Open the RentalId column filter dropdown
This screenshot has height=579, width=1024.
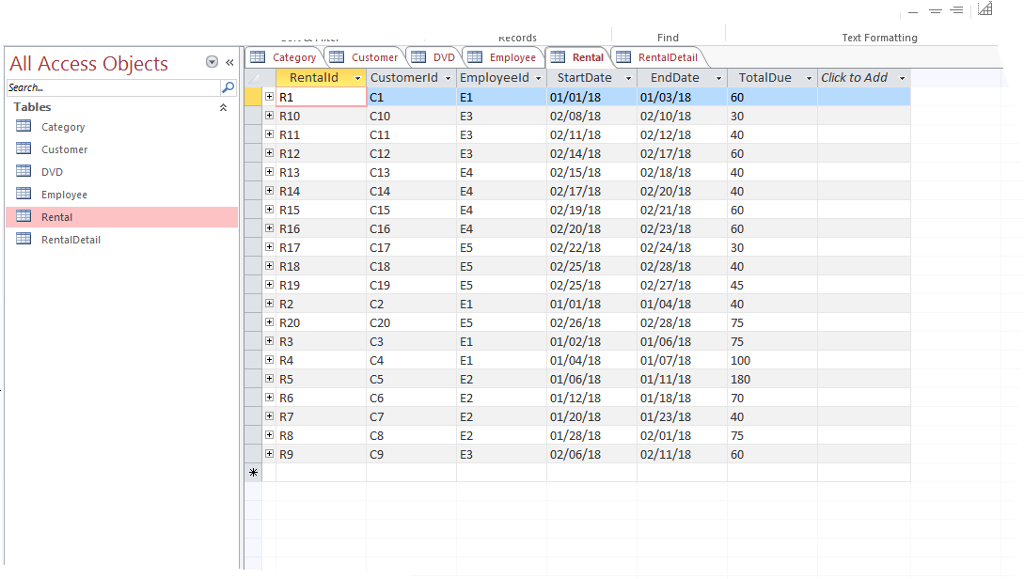click(357, 77)
